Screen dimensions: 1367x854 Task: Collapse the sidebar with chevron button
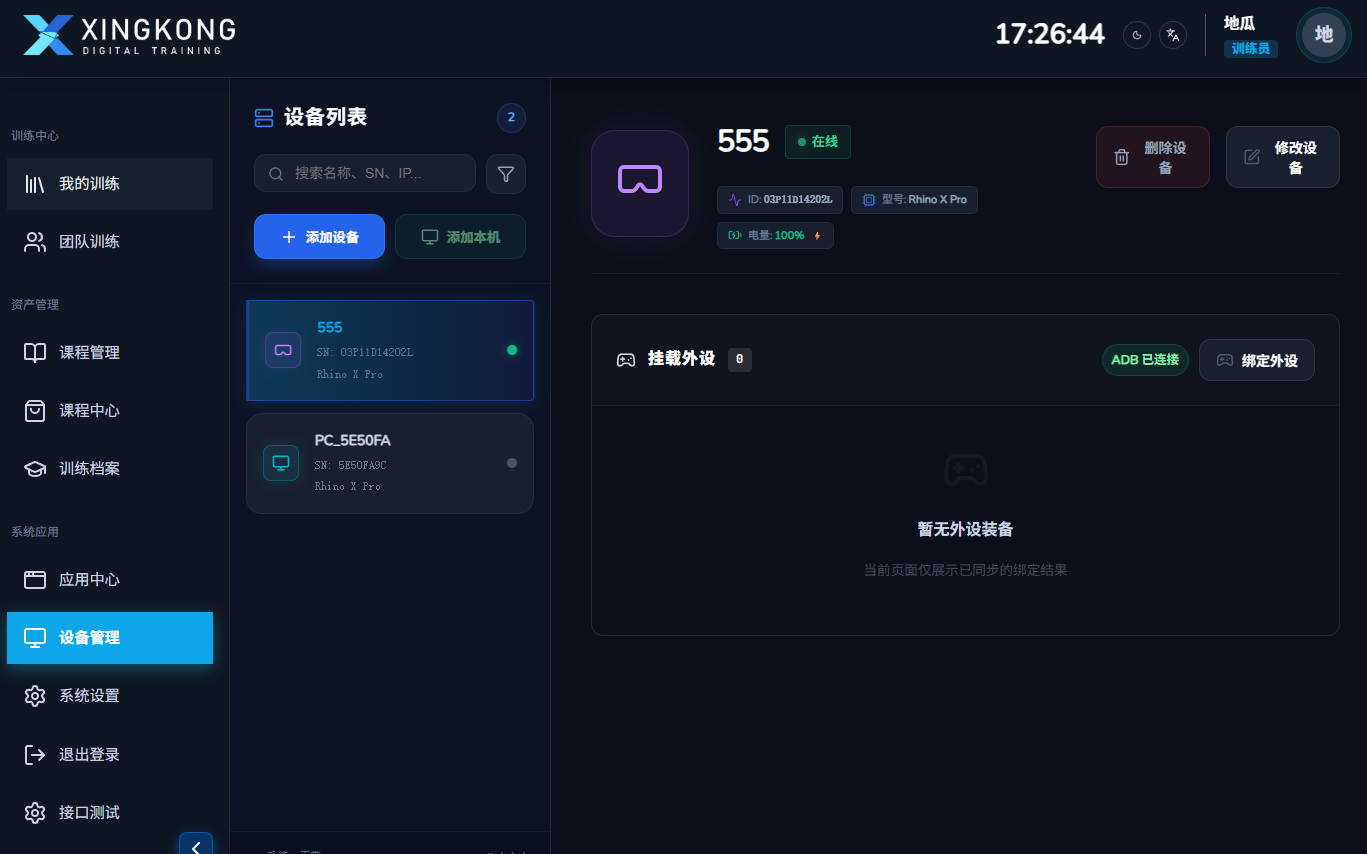coord(196,845)
